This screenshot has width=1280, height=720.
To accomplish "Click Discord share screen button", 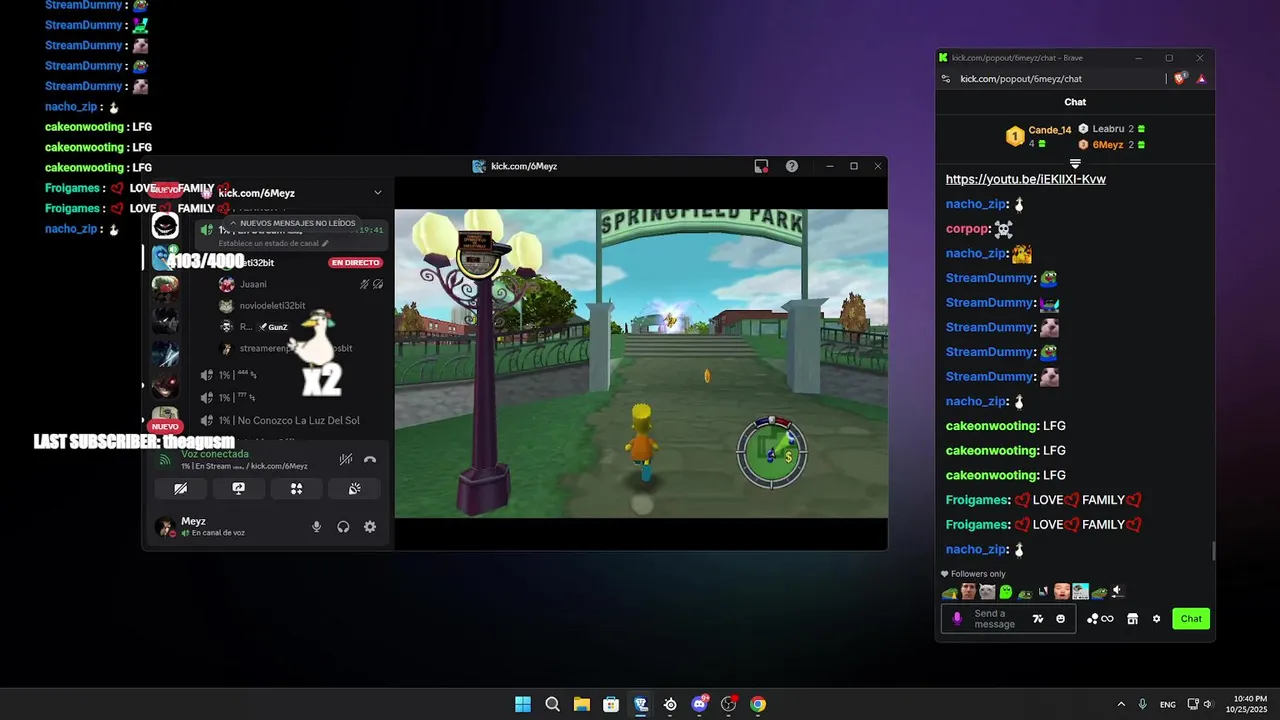I will [x=238, y=489].
